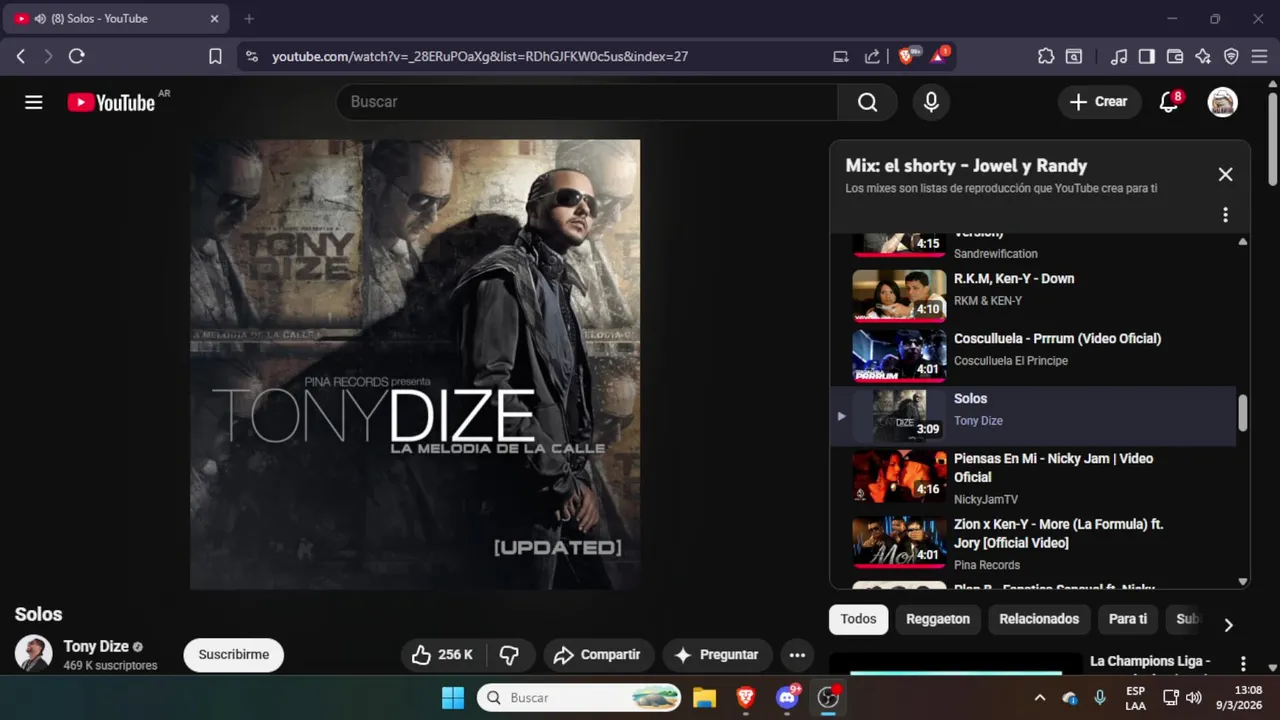Go to the YouTube home logo
1280x720 pixels.
coord(111,102)
